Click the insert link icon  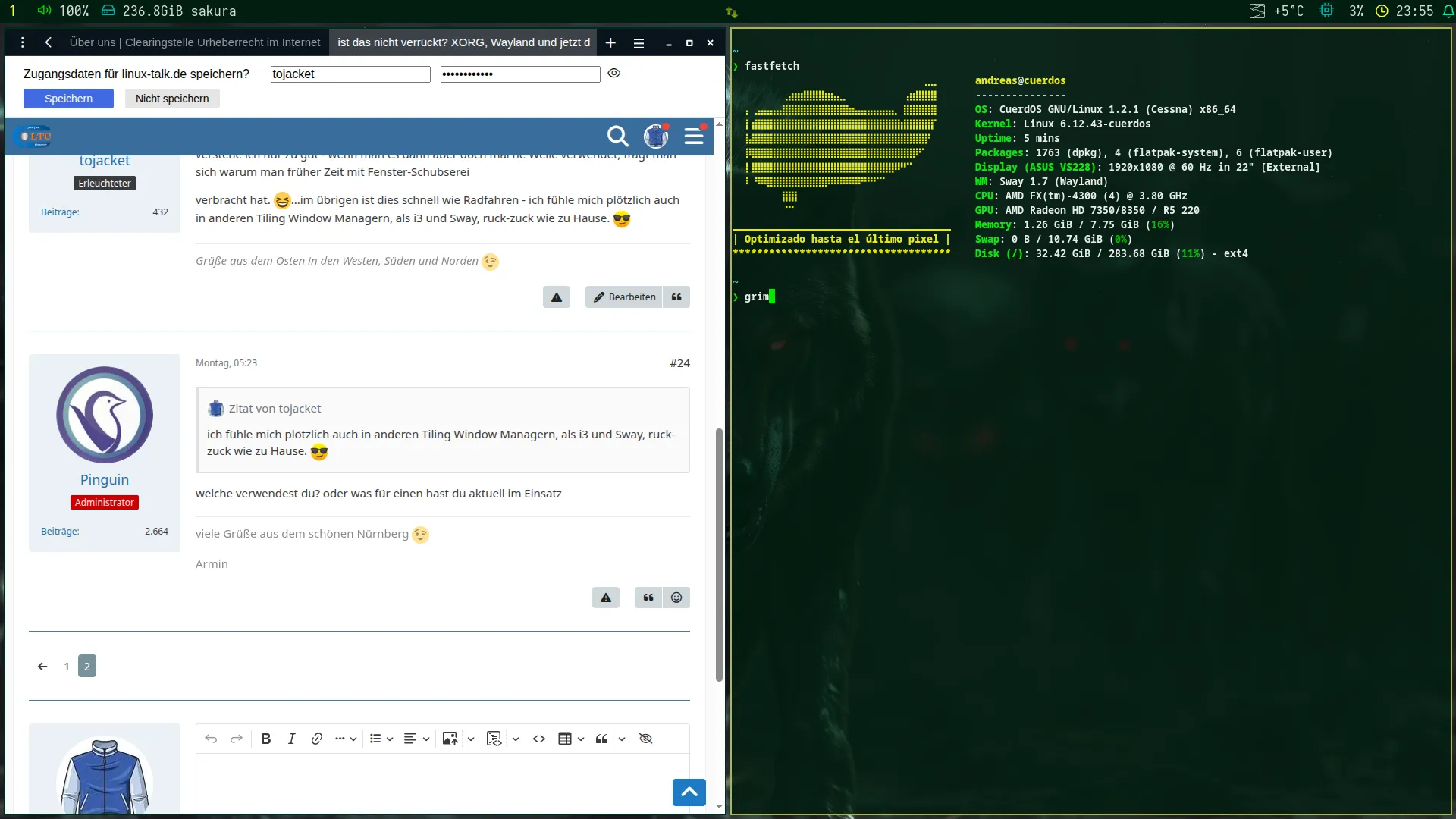coord(317,739)
